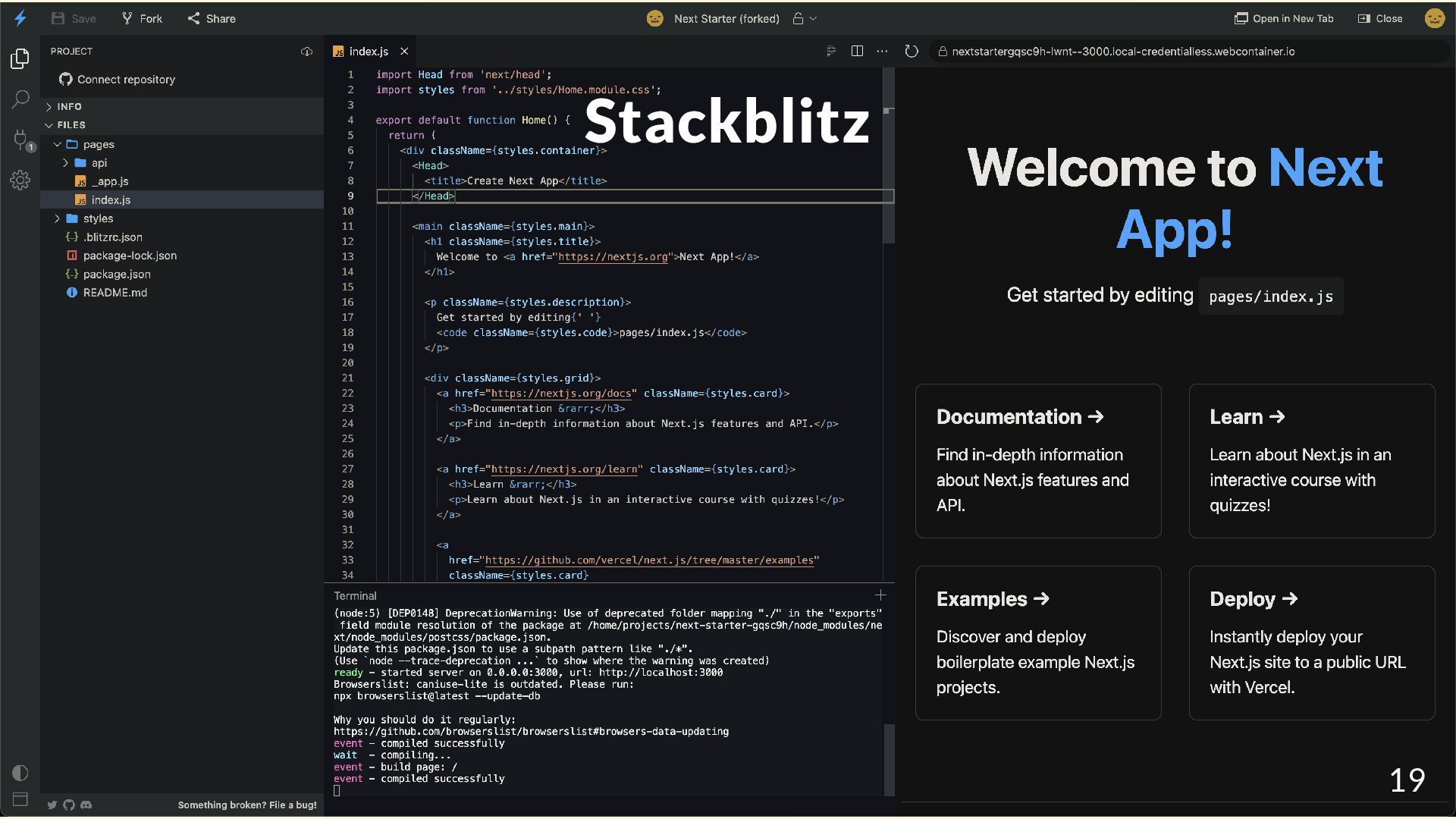
Task: Reload the preview with the refresh icon
Action: (x=912, y=52)
